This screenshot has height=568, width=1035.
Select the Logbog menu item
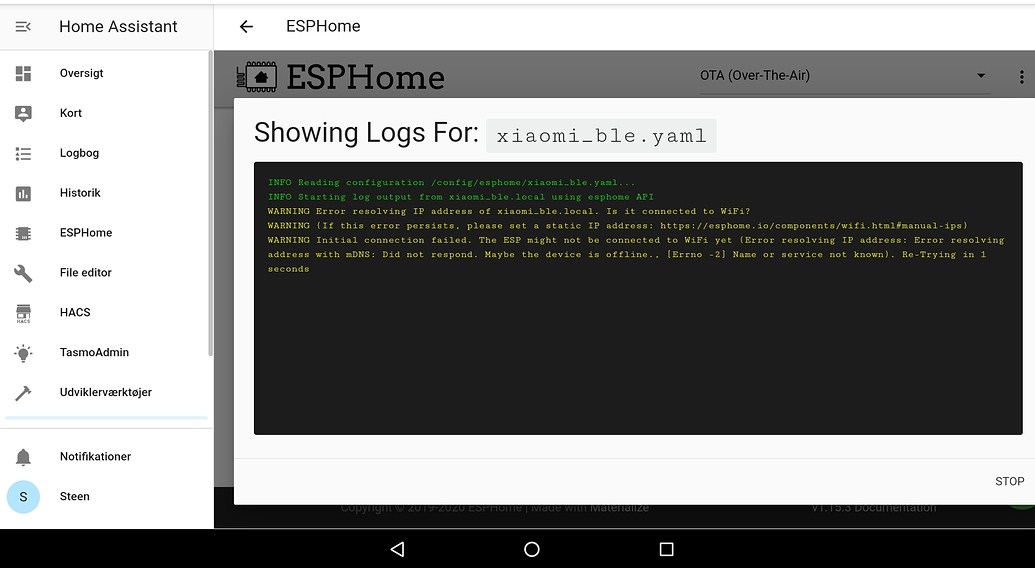(106, 154)
